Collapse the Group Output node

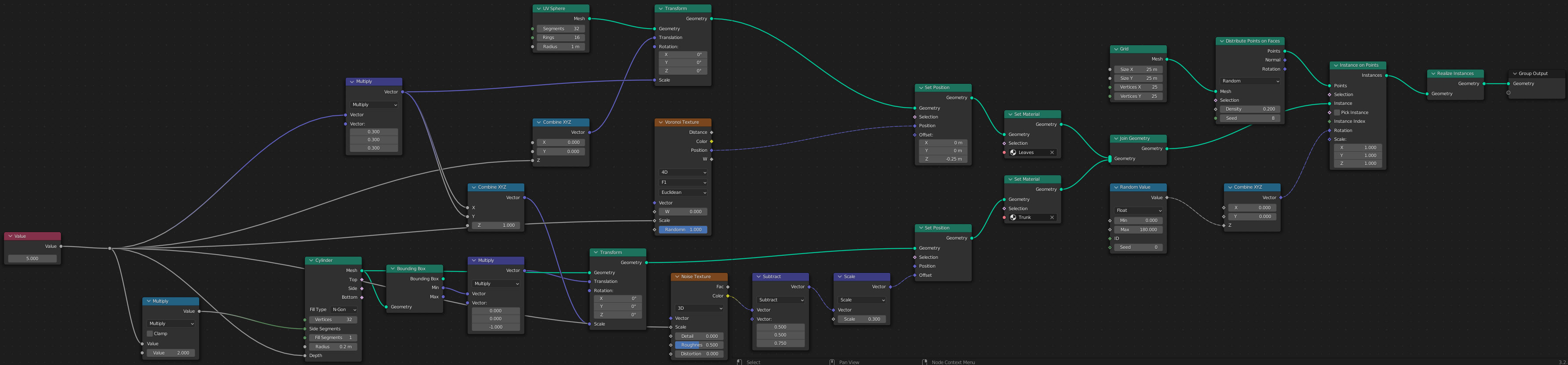click(x=1514, y=74)
